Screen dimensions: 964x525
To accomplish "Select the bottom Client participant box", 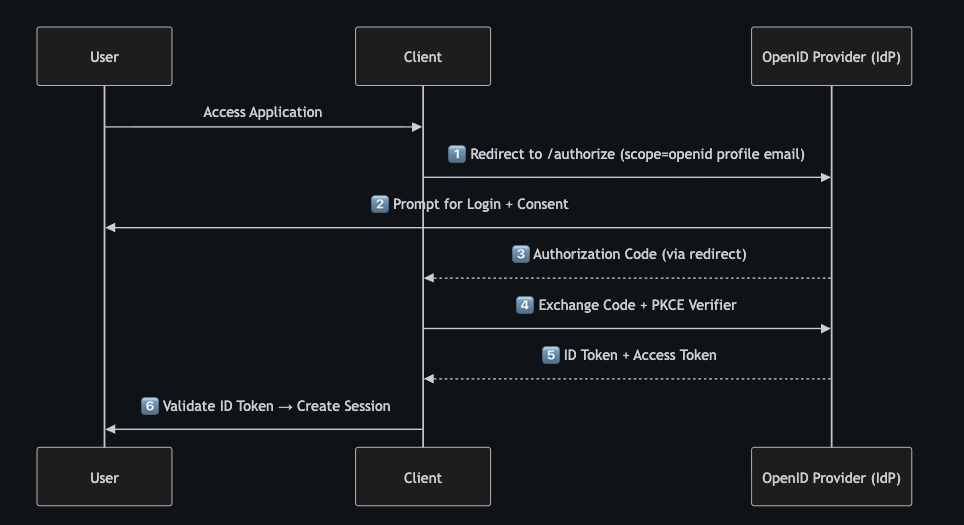I will 422,477.
